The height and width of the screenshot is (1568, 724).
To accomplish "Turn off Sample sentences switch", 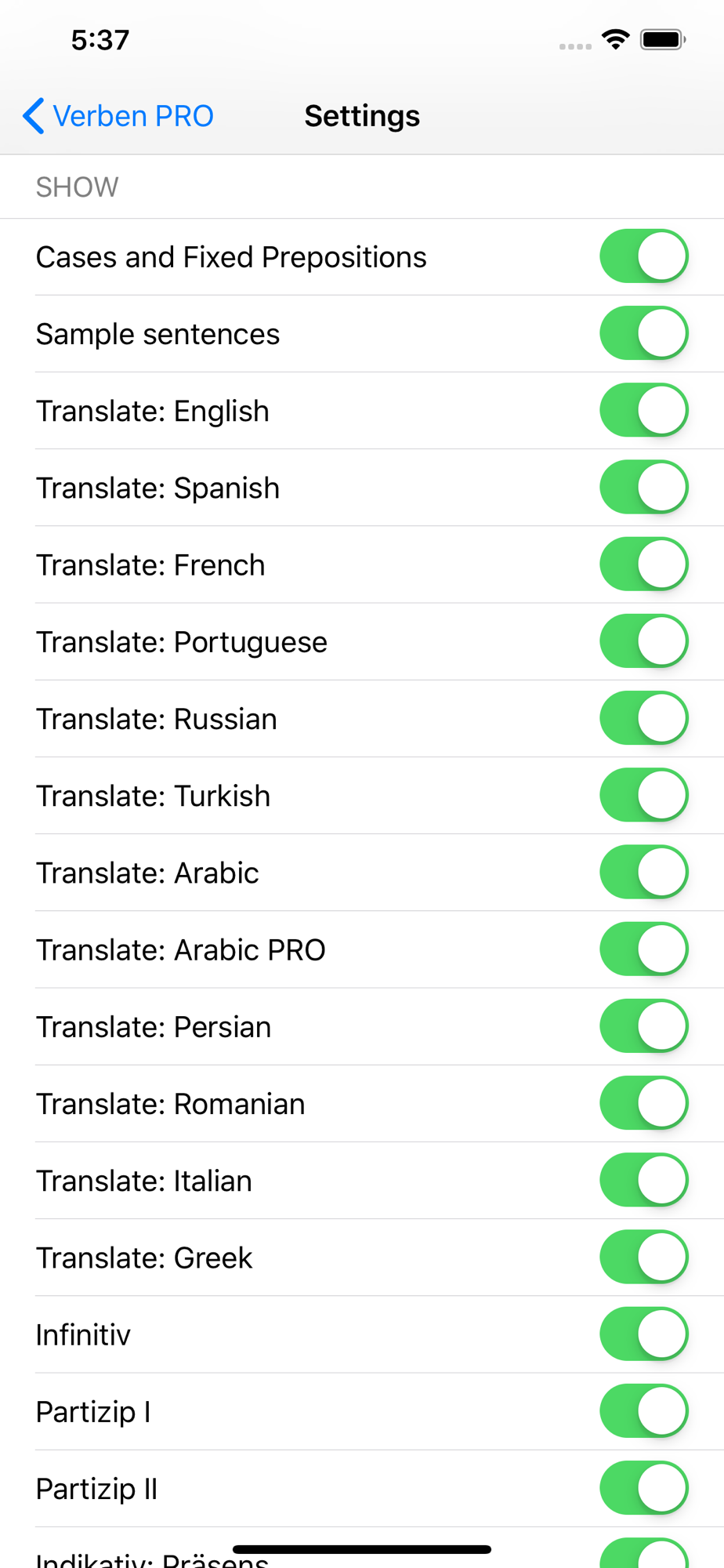I will tap(644, 333).
